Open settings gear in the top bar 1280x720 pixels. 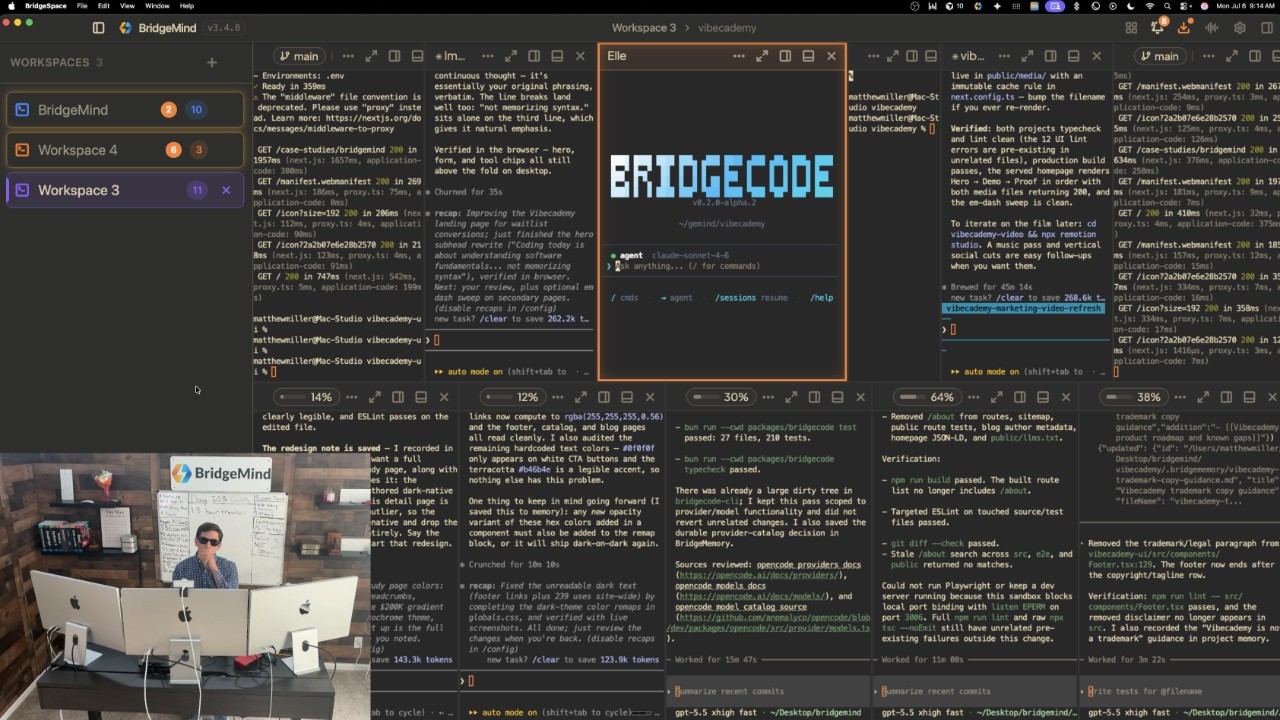[1239, 28]
